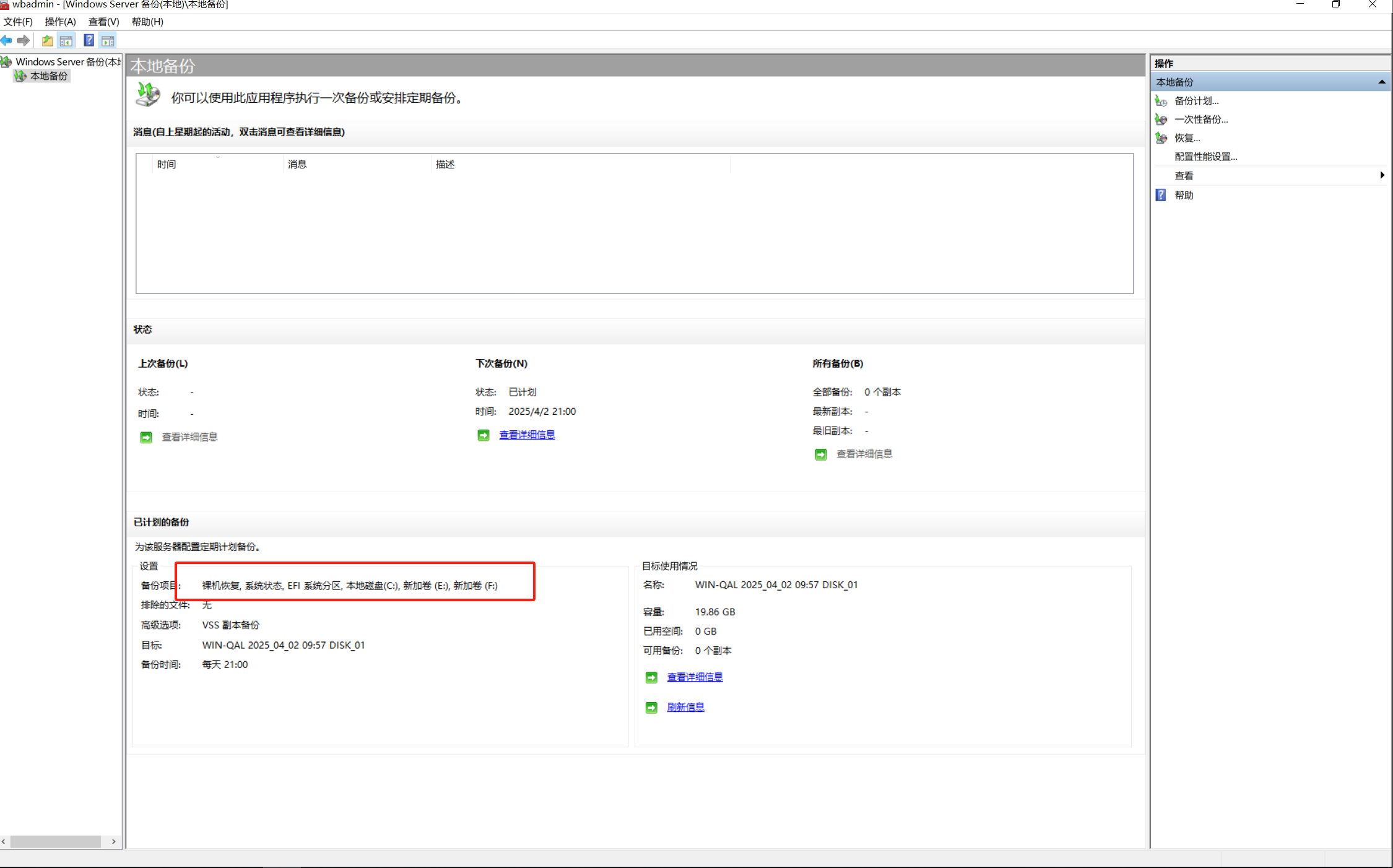Image resolution: width=1393 pixels, height=868 pixels.
Task: Click the show/hide console tree icon
Action: pos(66,41)
